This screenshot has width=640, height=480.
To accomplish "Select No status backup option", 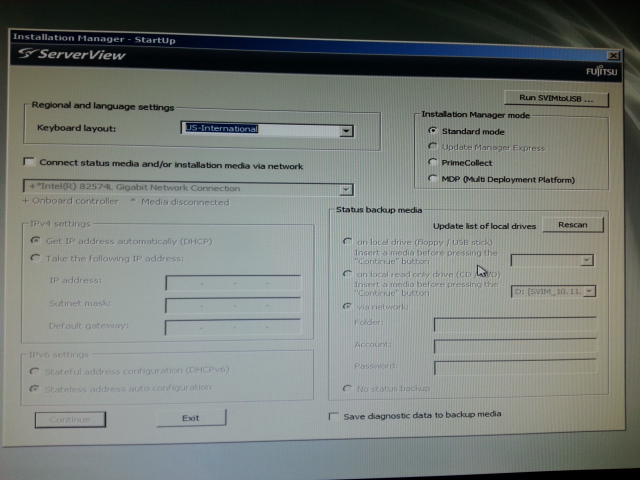I will [x=347, y=388].
